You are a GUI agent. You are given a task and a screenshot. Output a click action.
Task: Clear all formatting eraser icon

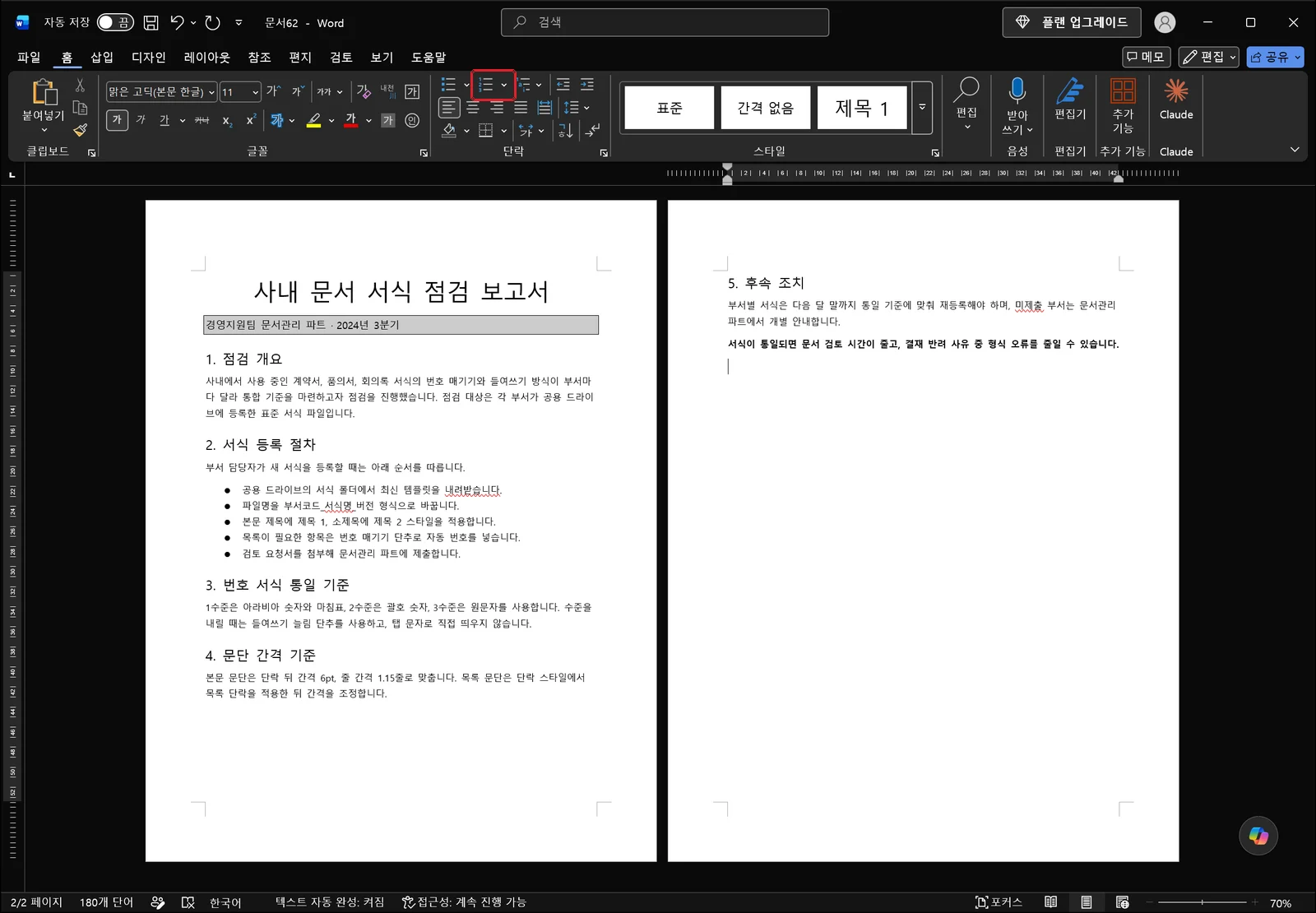(x=364, y=91)
